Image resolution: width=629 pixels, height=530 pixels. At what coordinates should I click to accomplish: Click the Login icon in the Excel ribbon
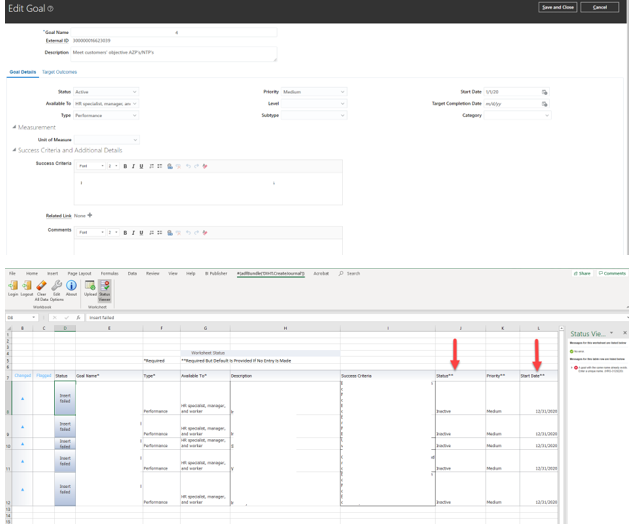pos(13,286)
